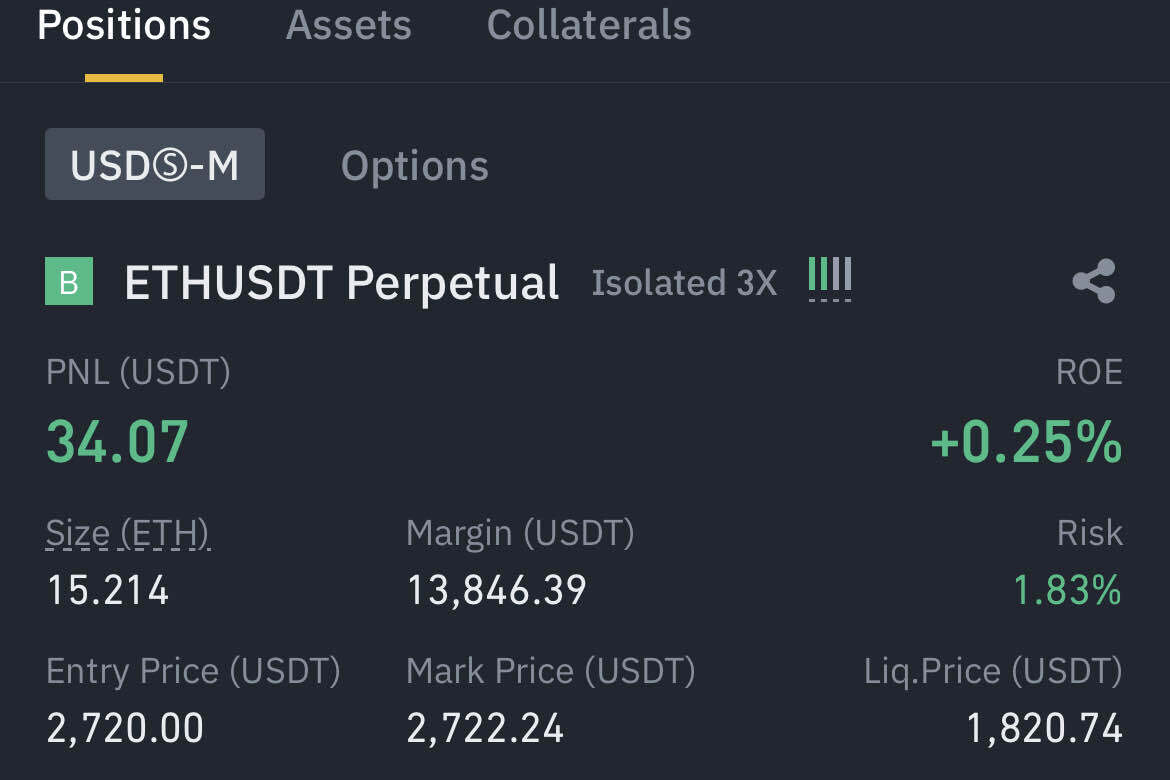Viewport: 1170px width, 780px height.
Task: Open the Assets tab
Action: (348, 26)
